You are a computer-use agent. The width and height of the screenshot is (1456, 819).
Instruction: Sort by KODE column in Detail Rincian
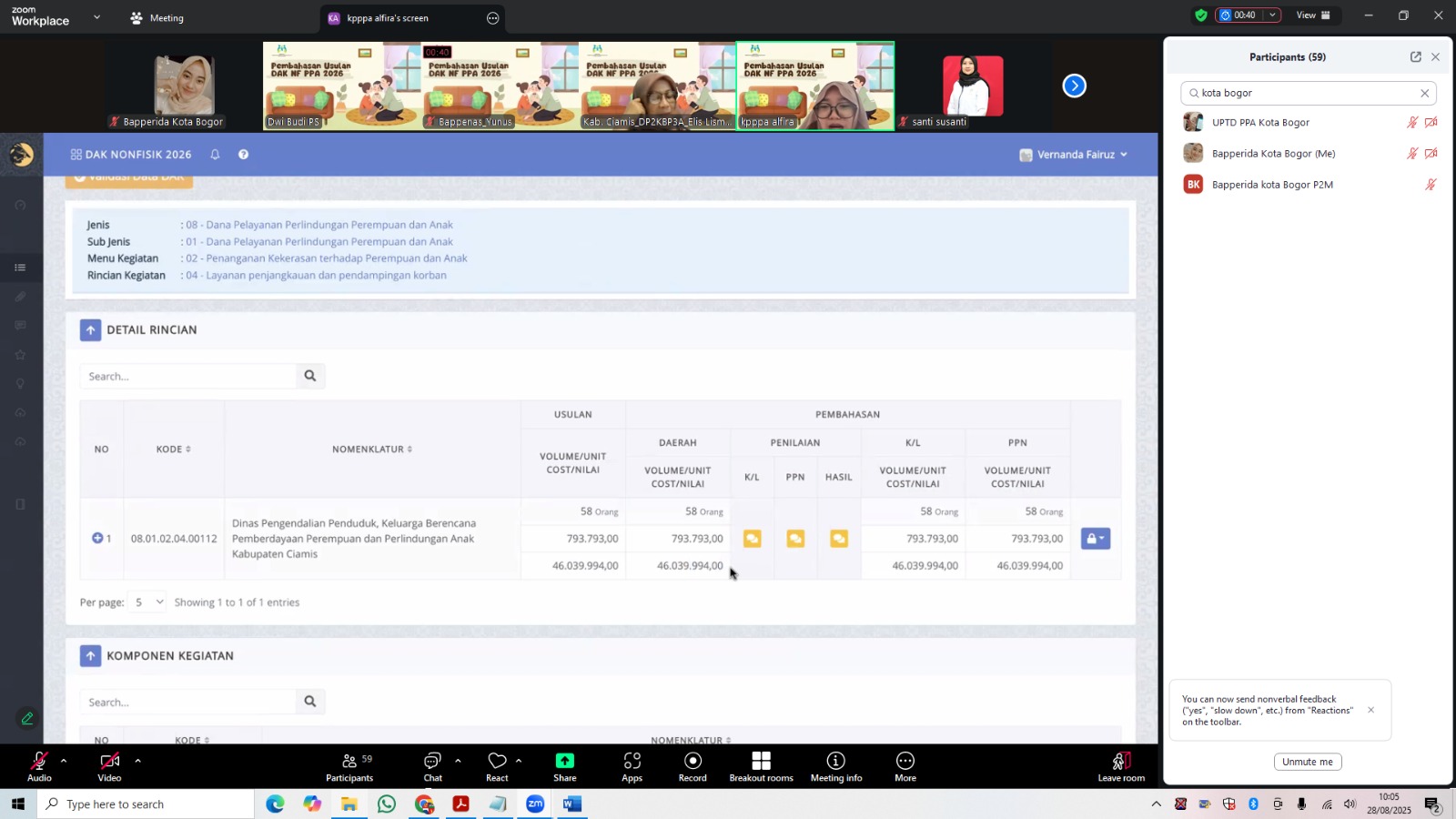point(173,449)
